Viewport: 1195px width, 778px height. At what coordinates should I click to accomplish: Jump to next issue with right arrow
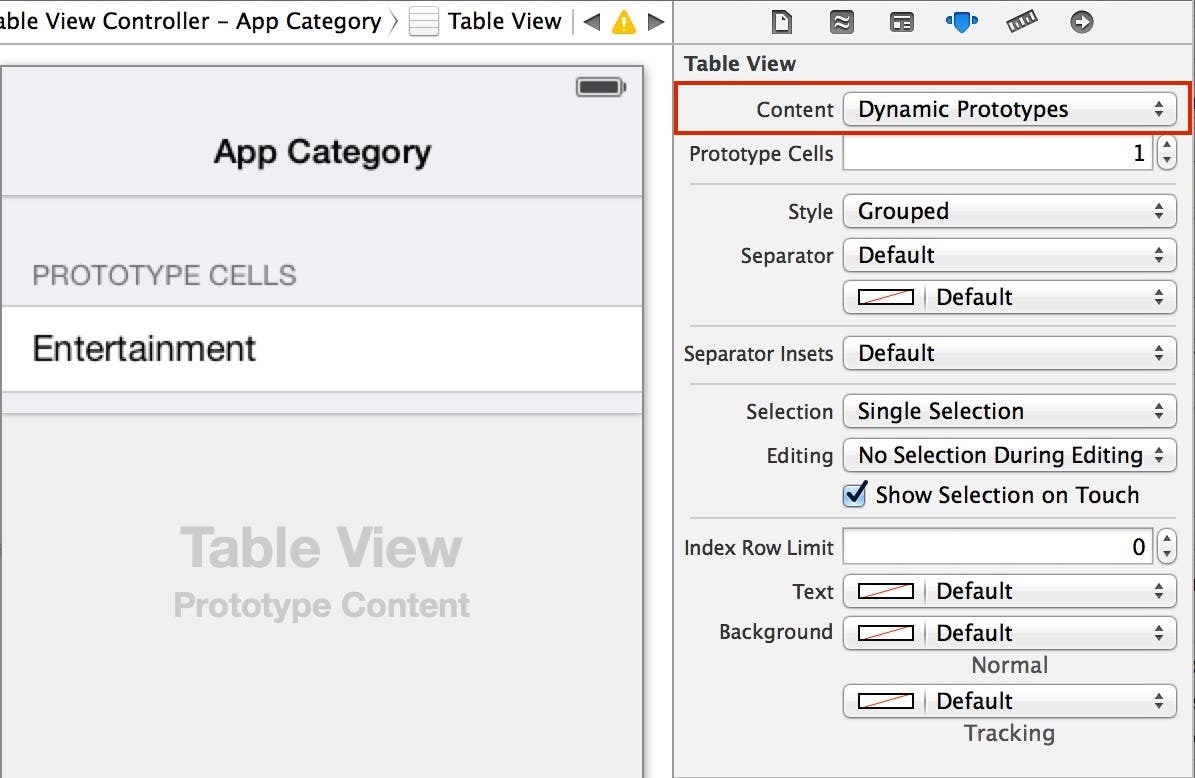[656, 22]
